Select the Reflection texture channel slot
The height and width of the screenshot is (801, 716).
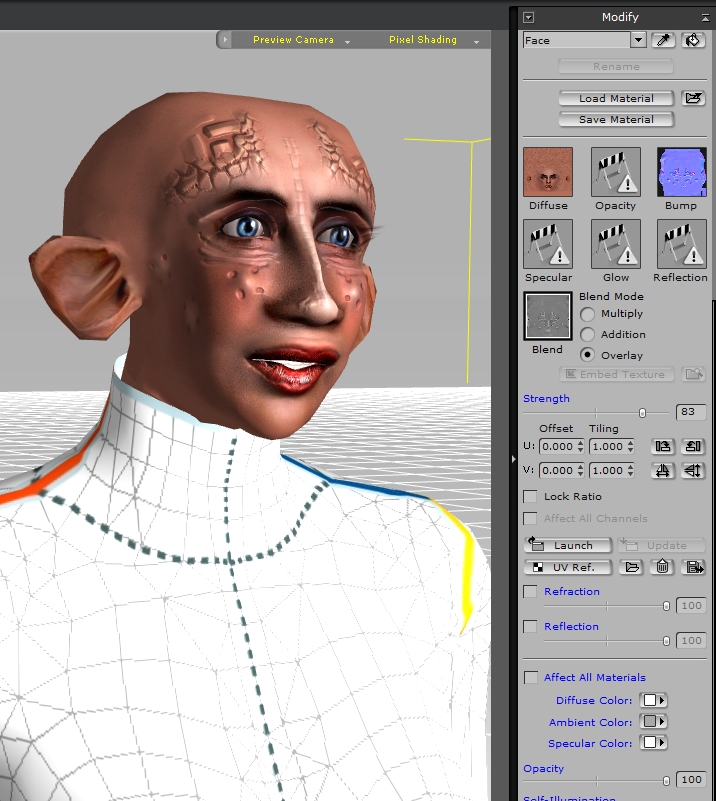click(682, 244)
